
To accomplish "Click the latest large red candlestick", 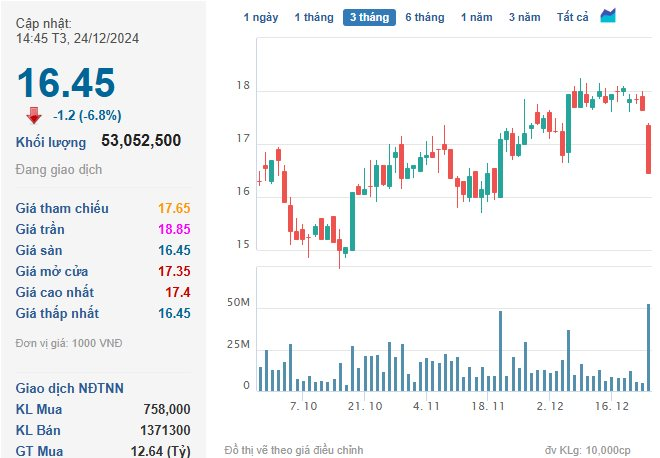I will click(x=649, y=149).
